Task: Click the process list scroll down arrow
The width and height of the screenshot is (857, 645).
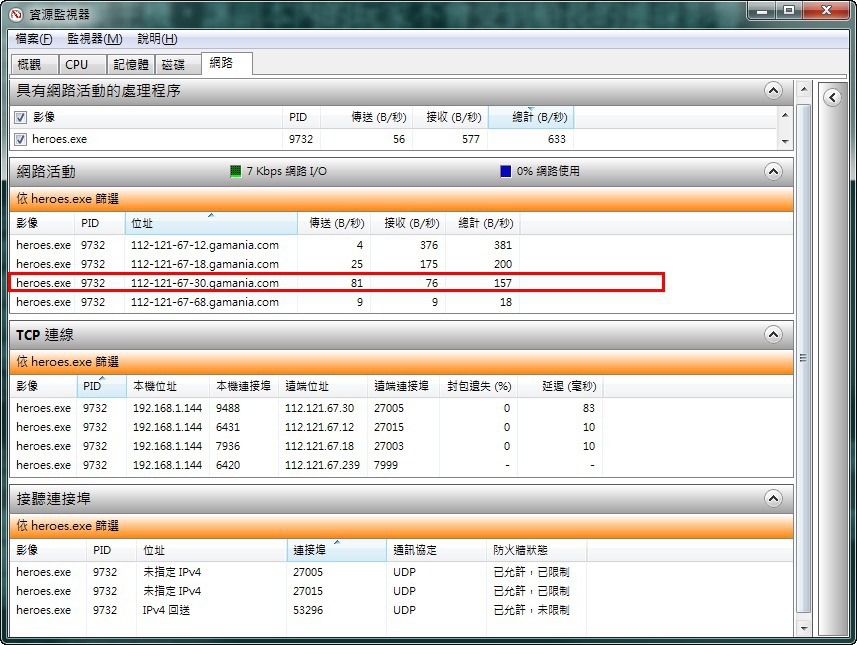Action: [785, 142]
